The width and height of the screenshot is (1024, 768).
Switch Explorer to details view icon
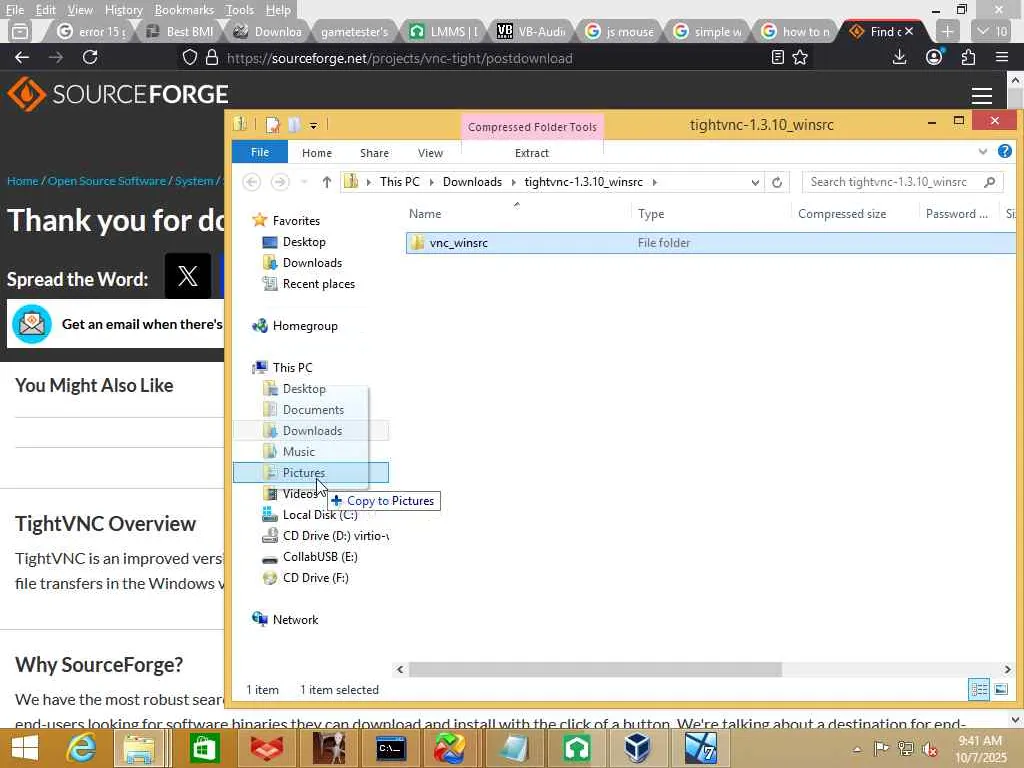979,689
